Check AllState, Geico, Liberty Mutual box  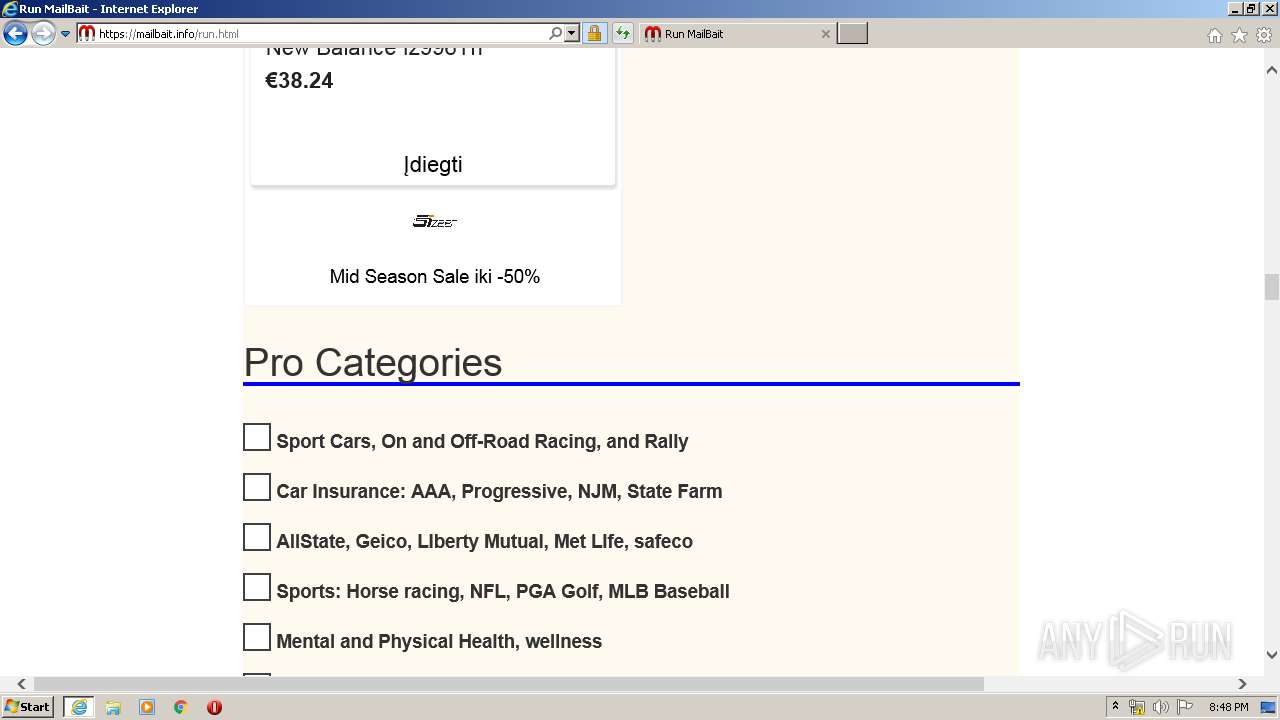257,537
